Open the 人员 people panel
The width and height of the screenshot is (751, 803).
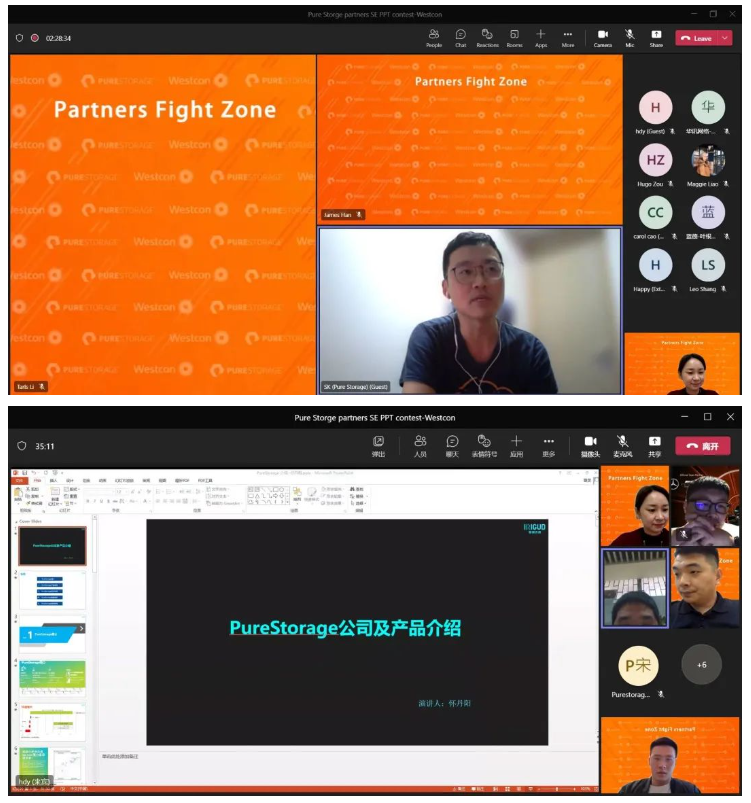420,446
